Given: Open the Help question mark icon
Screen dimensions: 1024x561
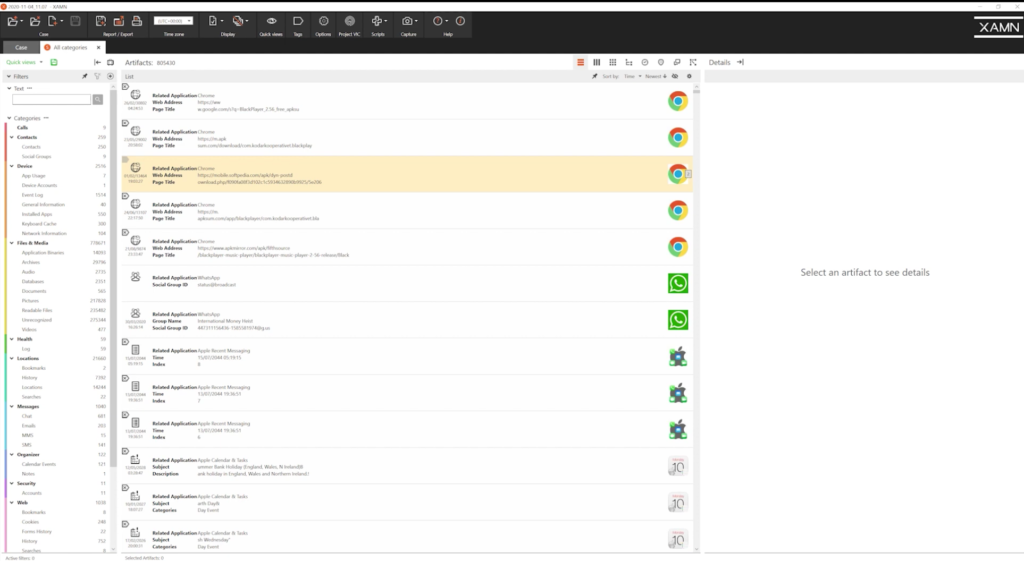Looking at the screenshot, I should click(x=439, y=21).
